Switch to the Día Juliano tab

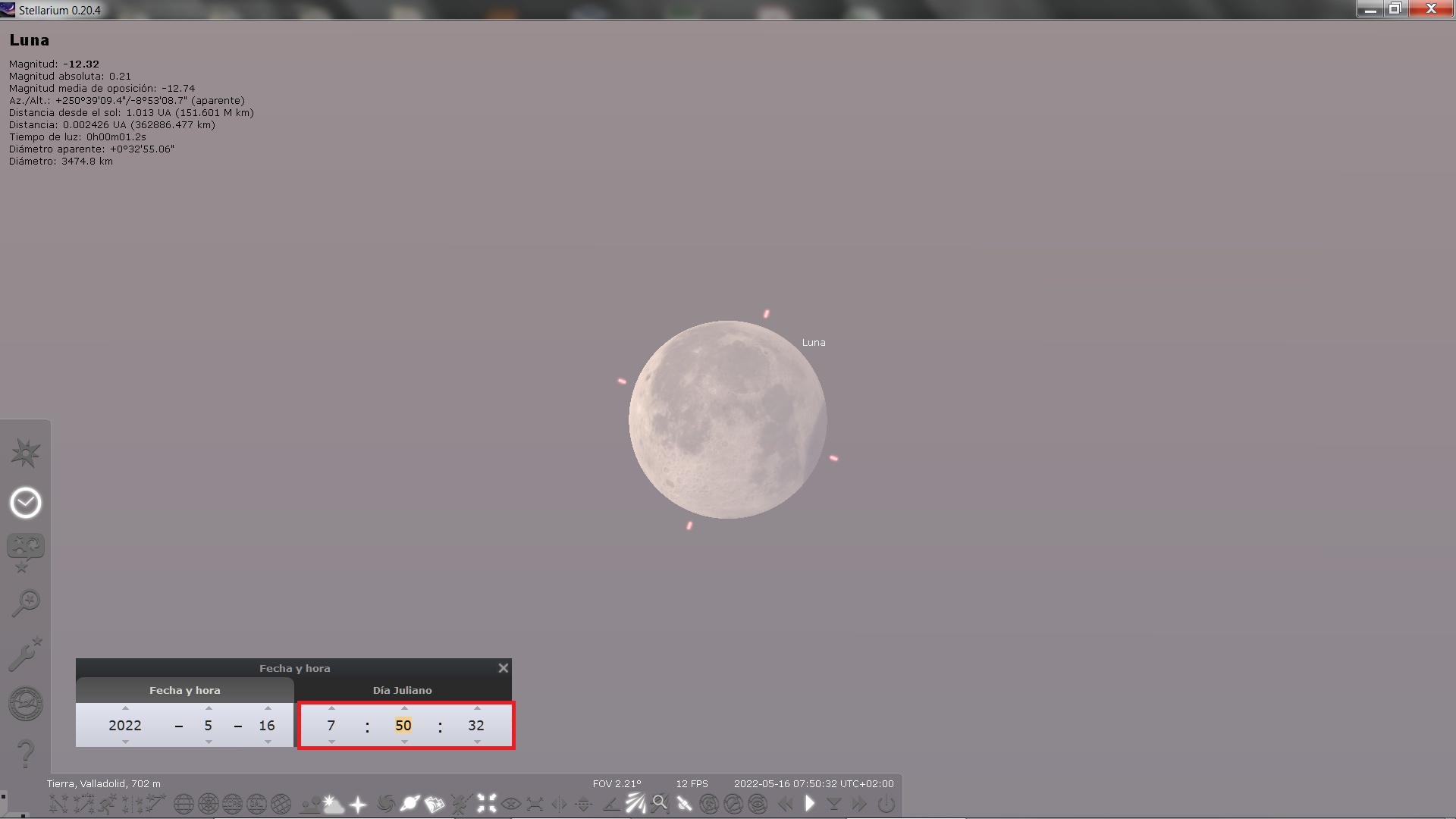click(x=402, y=690)
